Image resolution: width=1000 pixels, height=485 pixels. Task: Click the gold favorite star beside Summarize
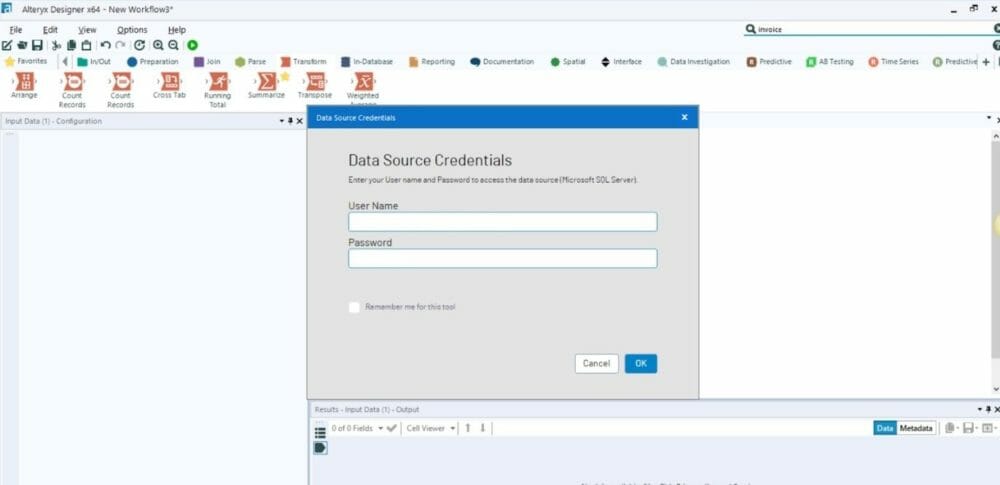284,76
